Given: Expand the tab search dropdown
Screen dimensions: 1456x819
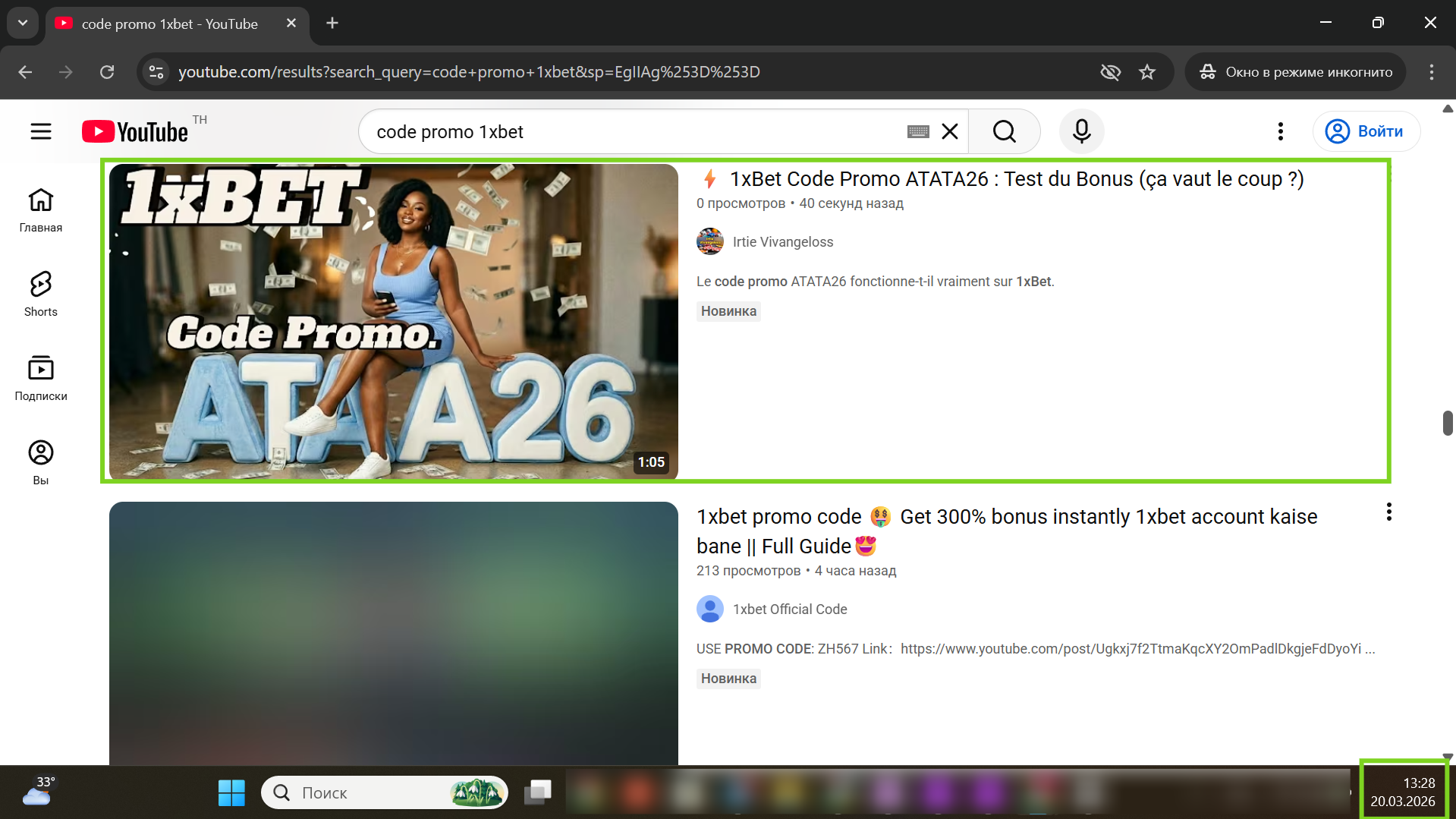Looking at the screenshot, I should [x=23, y=24].
